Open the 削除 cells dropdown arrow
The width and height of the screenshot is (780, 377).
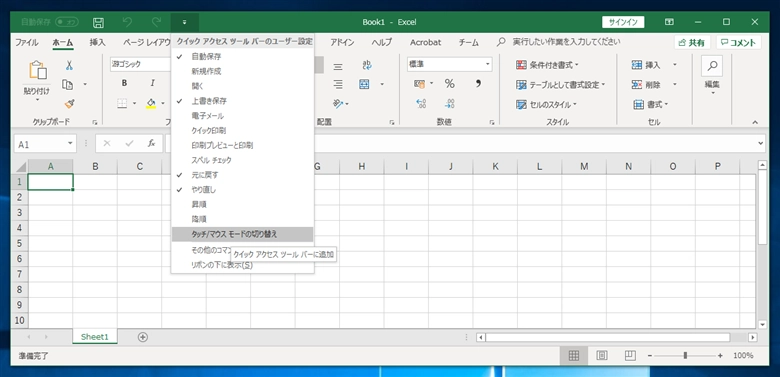pos(675,85)
